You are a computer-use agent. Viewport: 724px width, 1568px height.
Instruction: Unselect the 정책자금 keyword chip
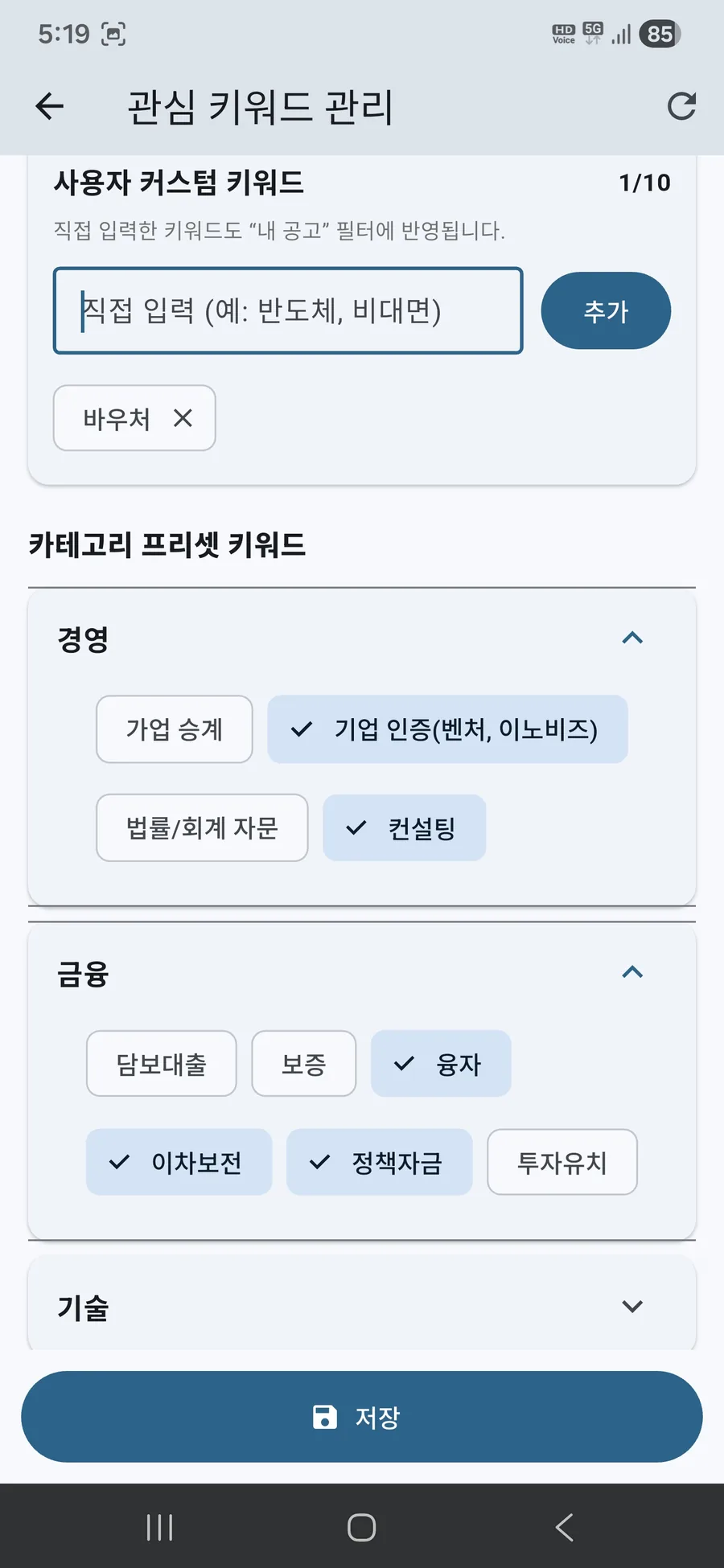click(x=380, y=1162)
